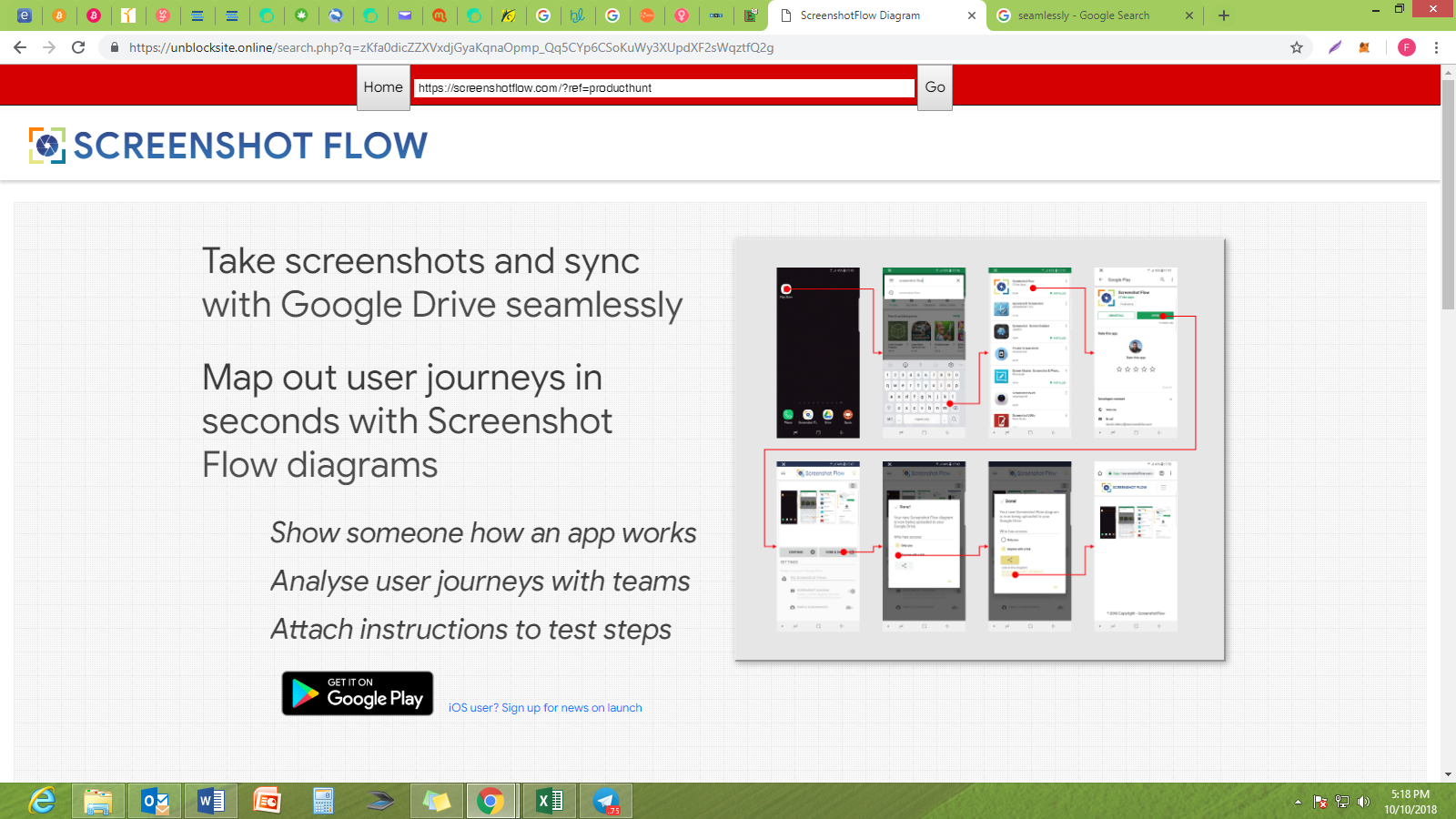Click the taskbar clock showing 5:18 PM
Viewport: 1456px width, 819px height.
[1410, 801]
